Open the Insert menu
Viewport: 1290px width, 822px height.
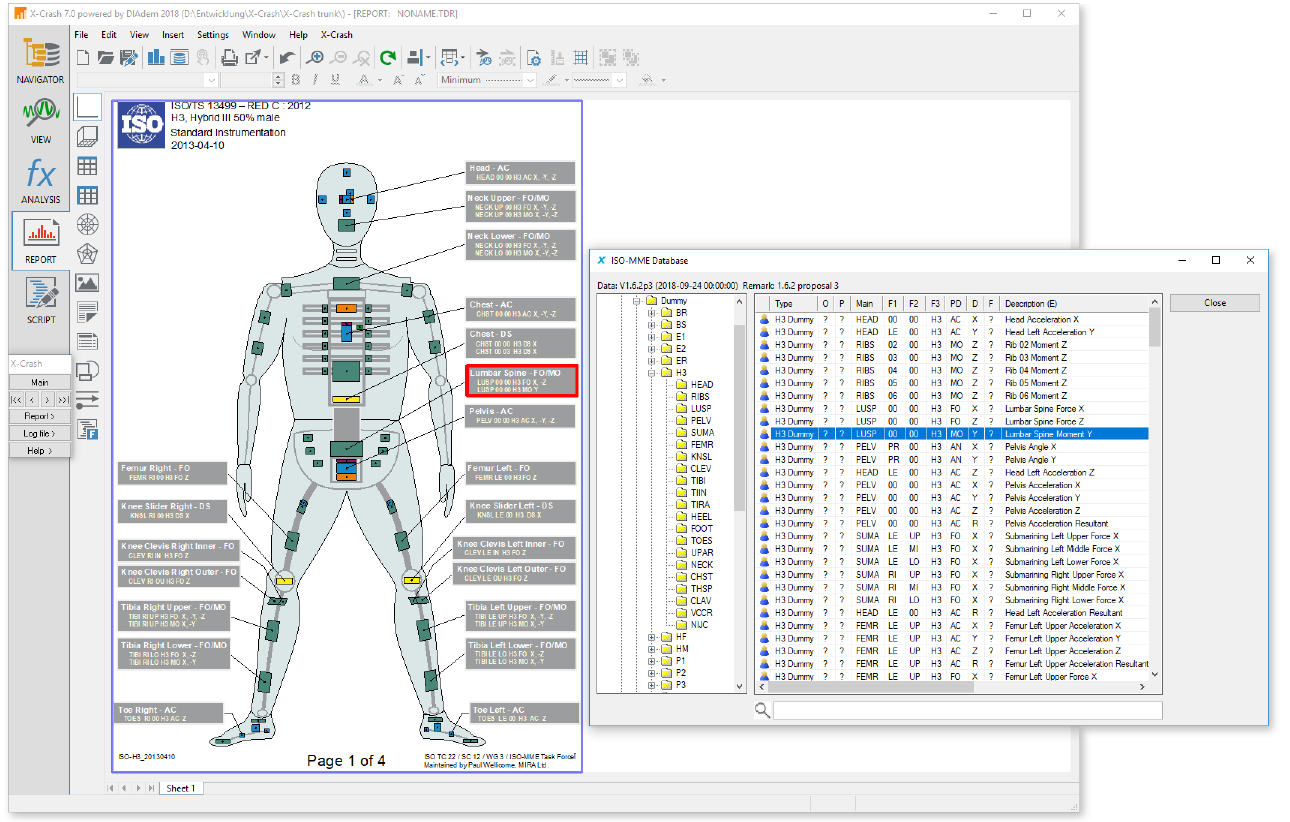point(173,35)
